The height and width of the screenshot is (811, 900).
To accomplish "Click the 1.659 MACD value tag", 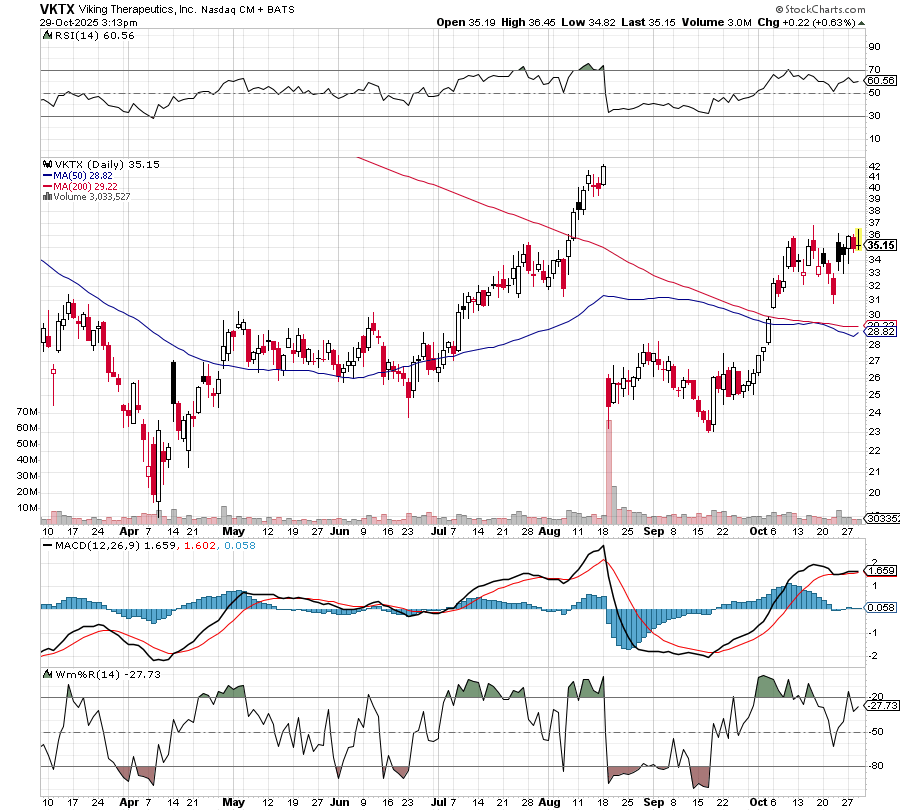I will [x=880, y=570].
